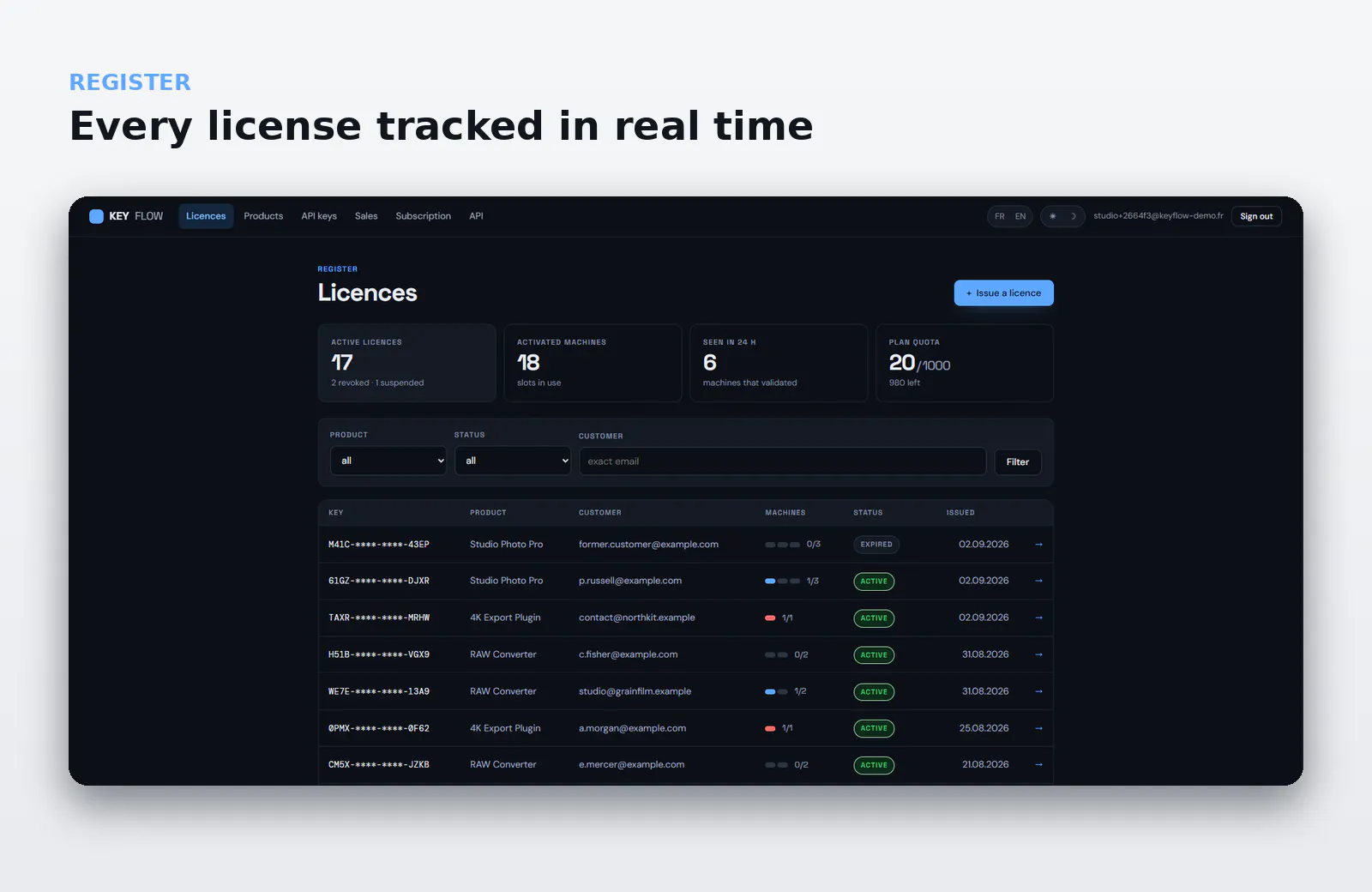Click machine slots bar for studio@grainfilm.example
Screen dimensions: 1372x892
(x=776, y=691)
